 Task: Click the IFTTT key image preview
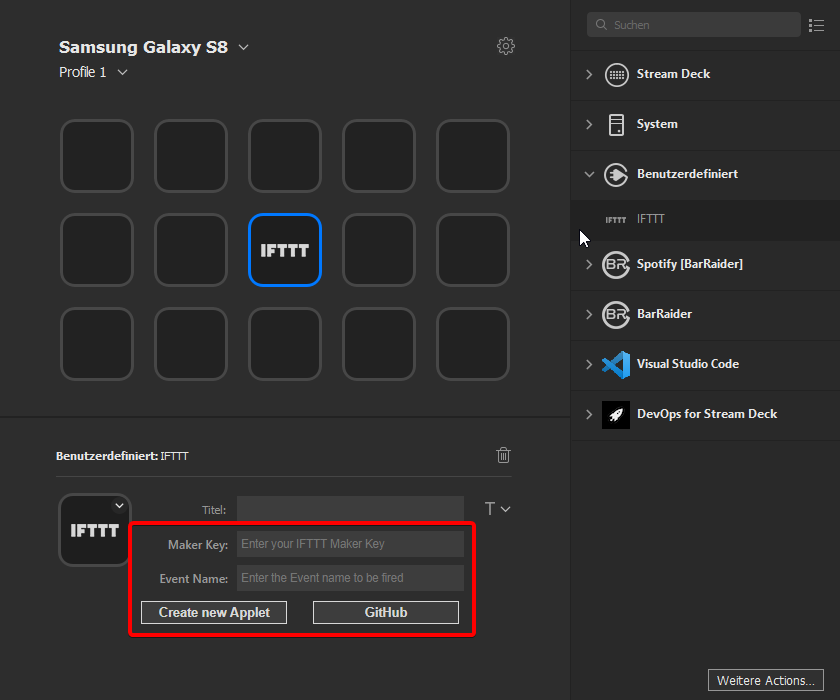point(95,530)
